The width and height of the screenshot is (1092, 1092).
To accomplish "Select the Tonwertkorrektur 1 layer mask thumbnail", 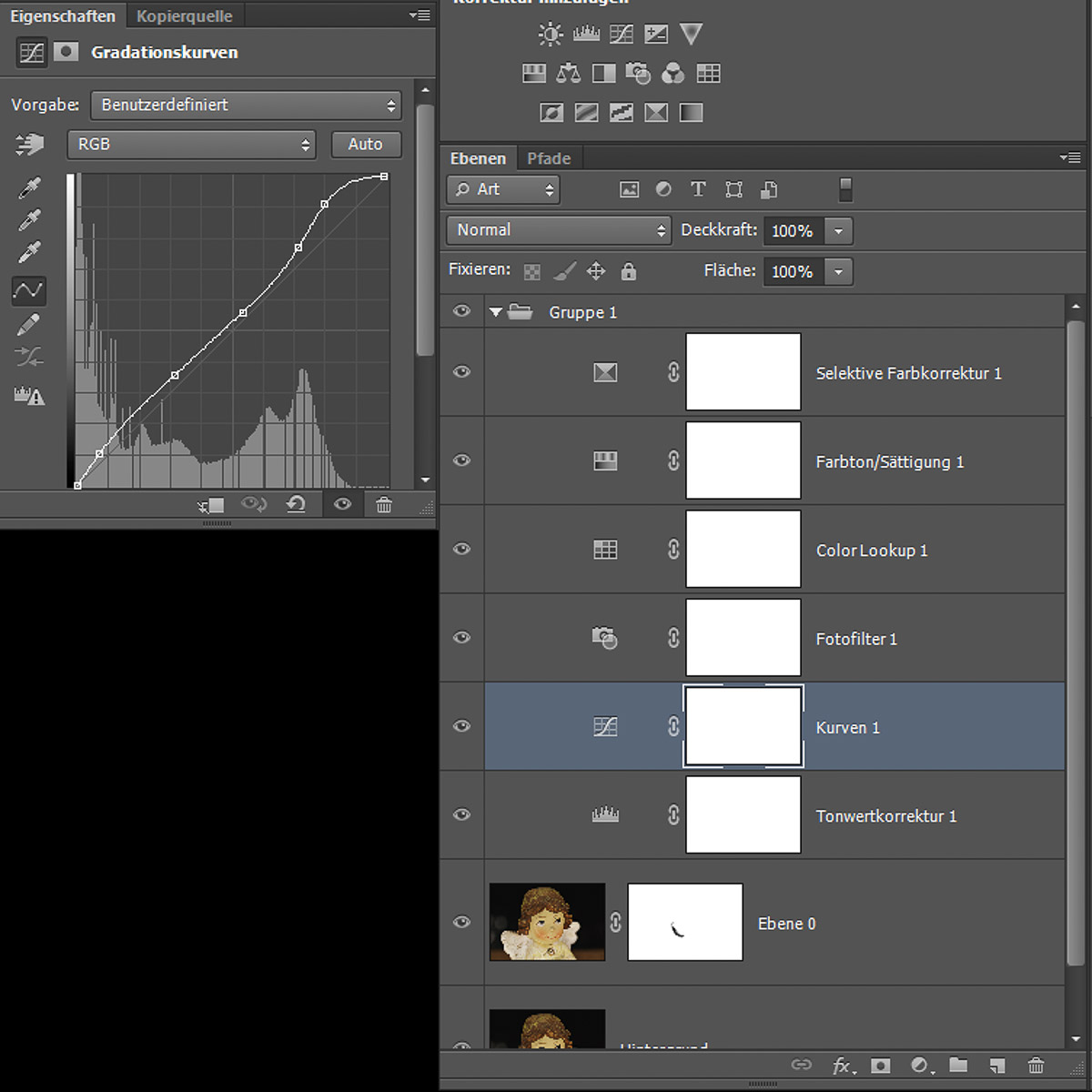I will pos(743,814).
